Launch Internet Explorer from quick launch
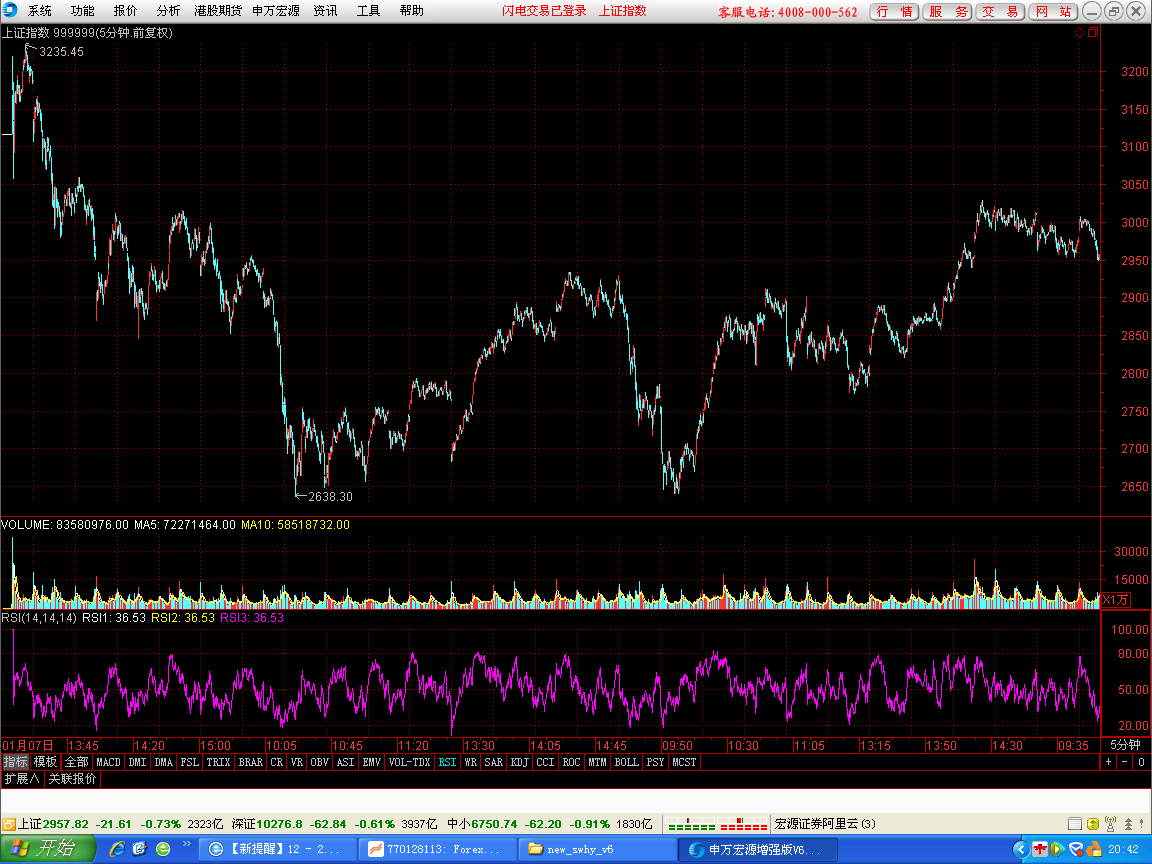This screenshot has width=1152, height=864. tap(117, 849)
